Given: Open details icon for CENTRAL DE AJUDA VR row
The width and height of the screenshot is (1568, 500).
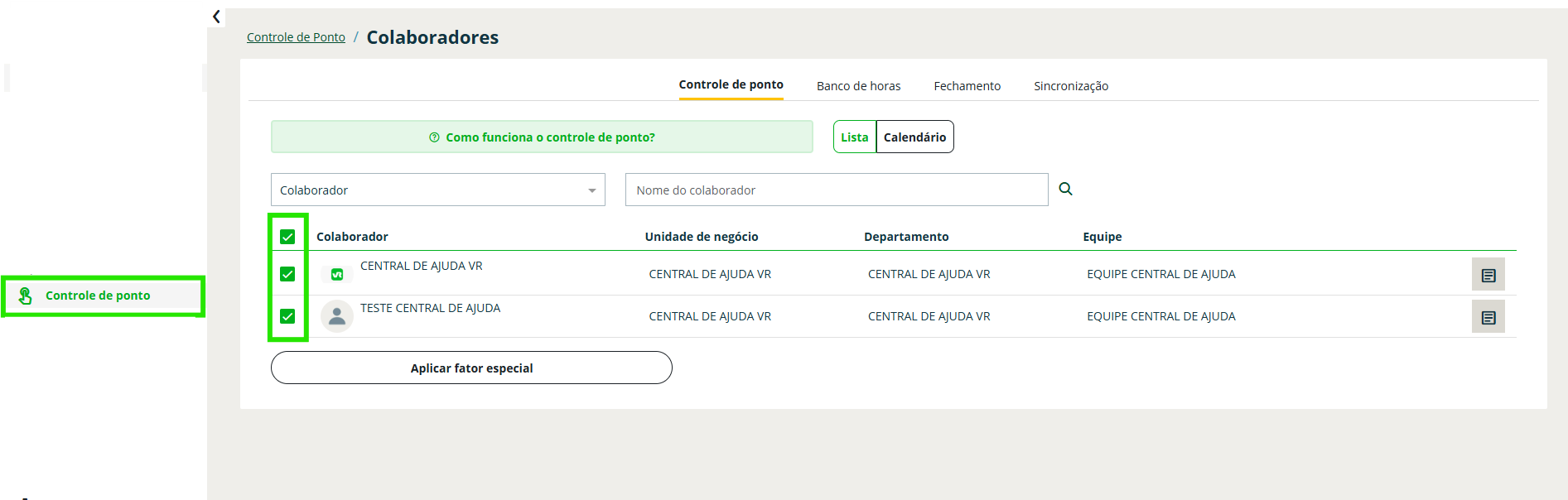Looking at the screenshot, I should click(1488, 275).
